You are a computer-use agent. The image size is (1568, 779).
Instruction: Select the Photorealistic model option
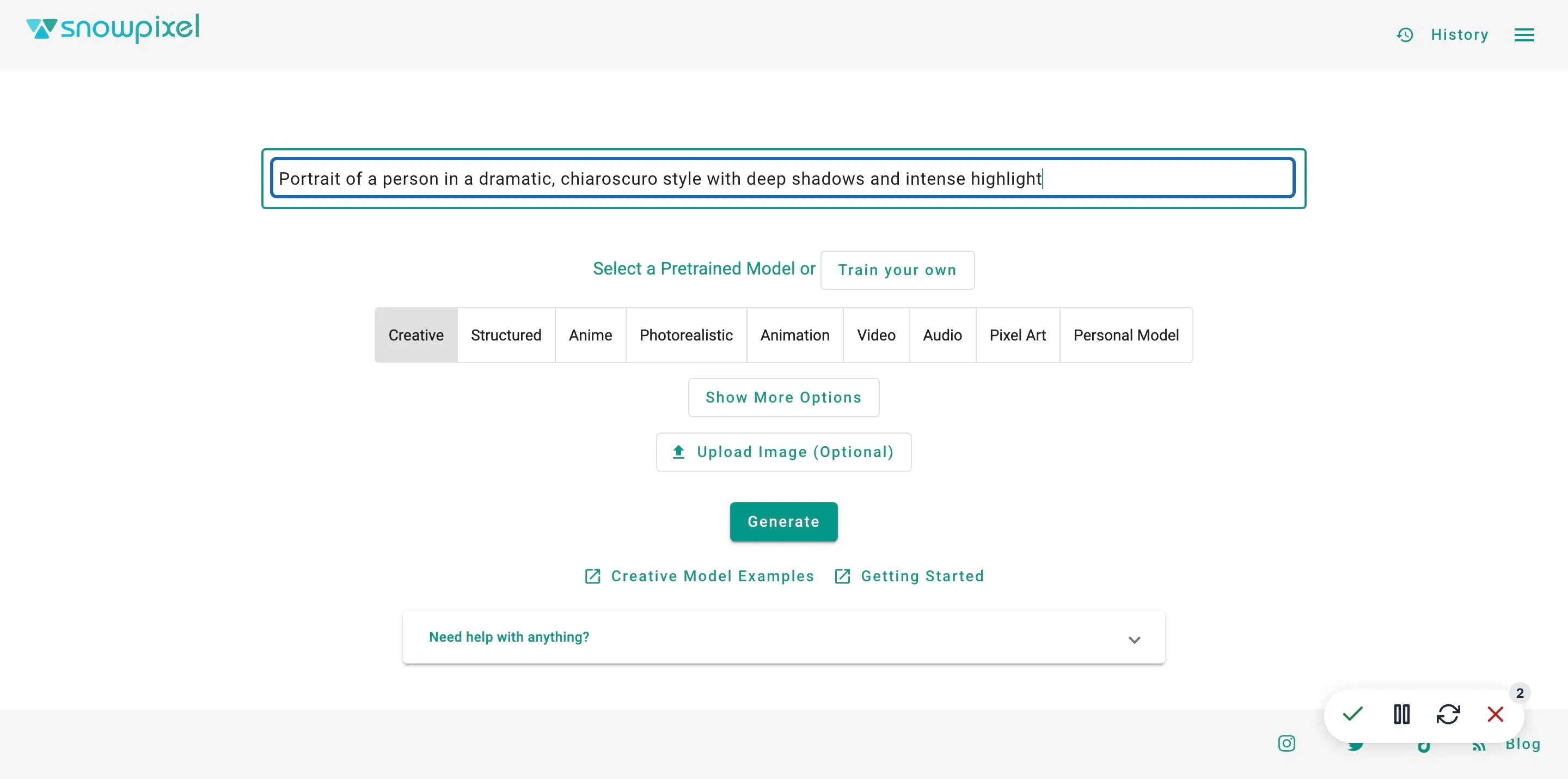pos(686,335)
